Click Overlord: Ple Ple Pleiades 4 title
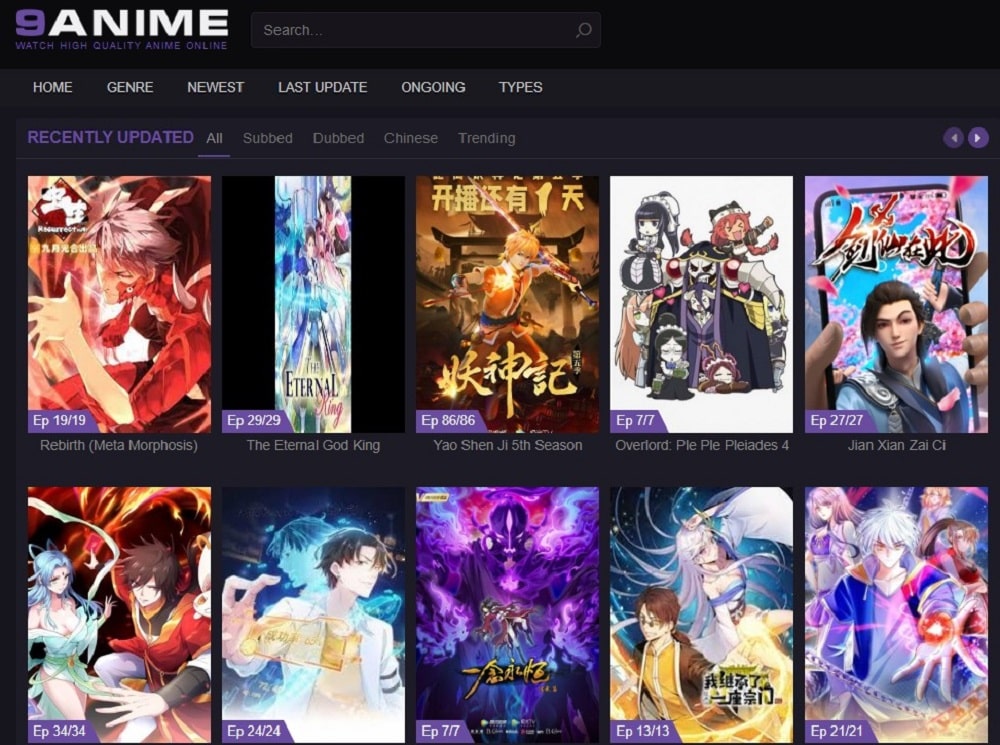 click(x=702, y=445)
